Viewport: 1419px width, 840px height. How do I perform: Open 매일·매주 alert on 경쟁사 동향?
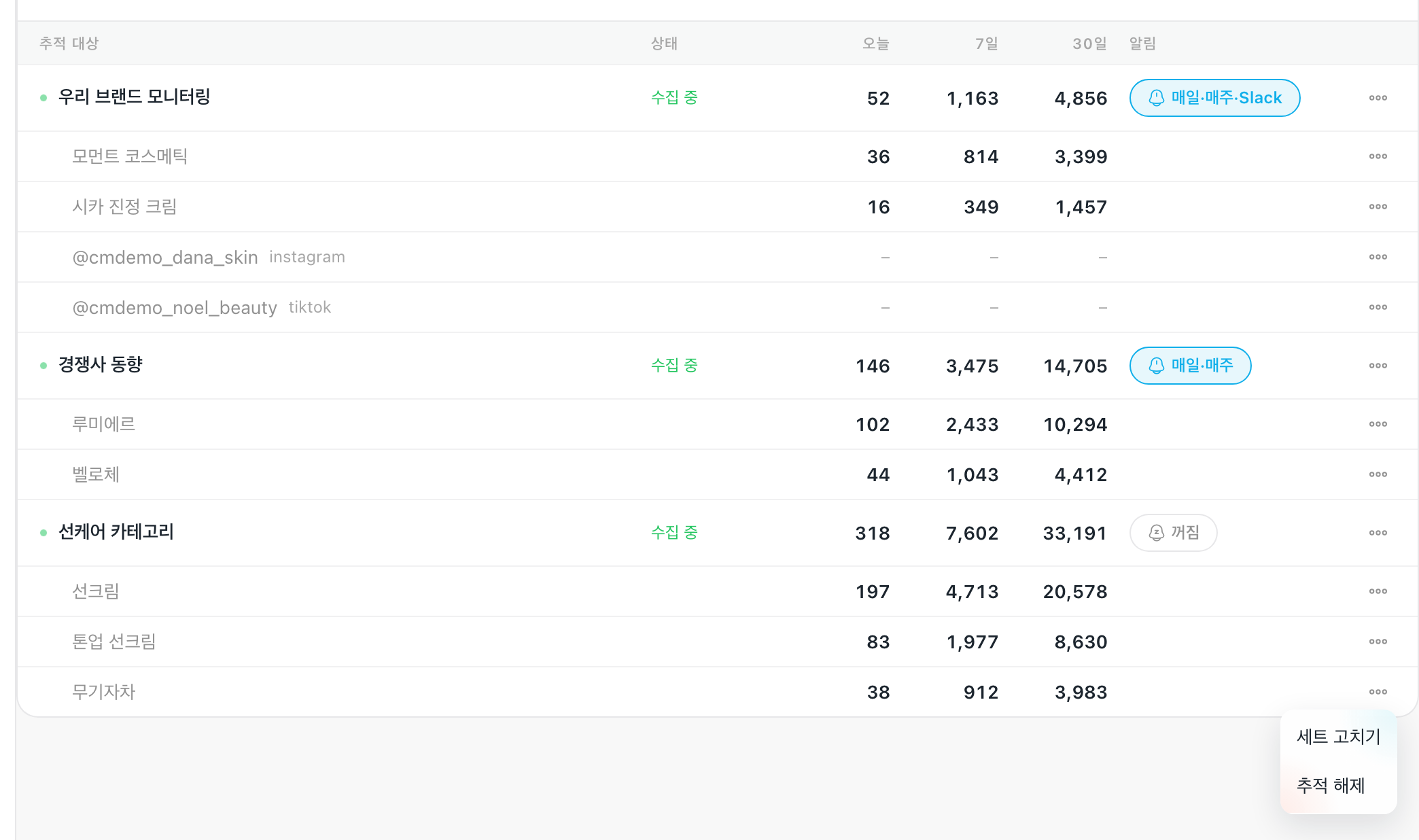[1190, 366]
